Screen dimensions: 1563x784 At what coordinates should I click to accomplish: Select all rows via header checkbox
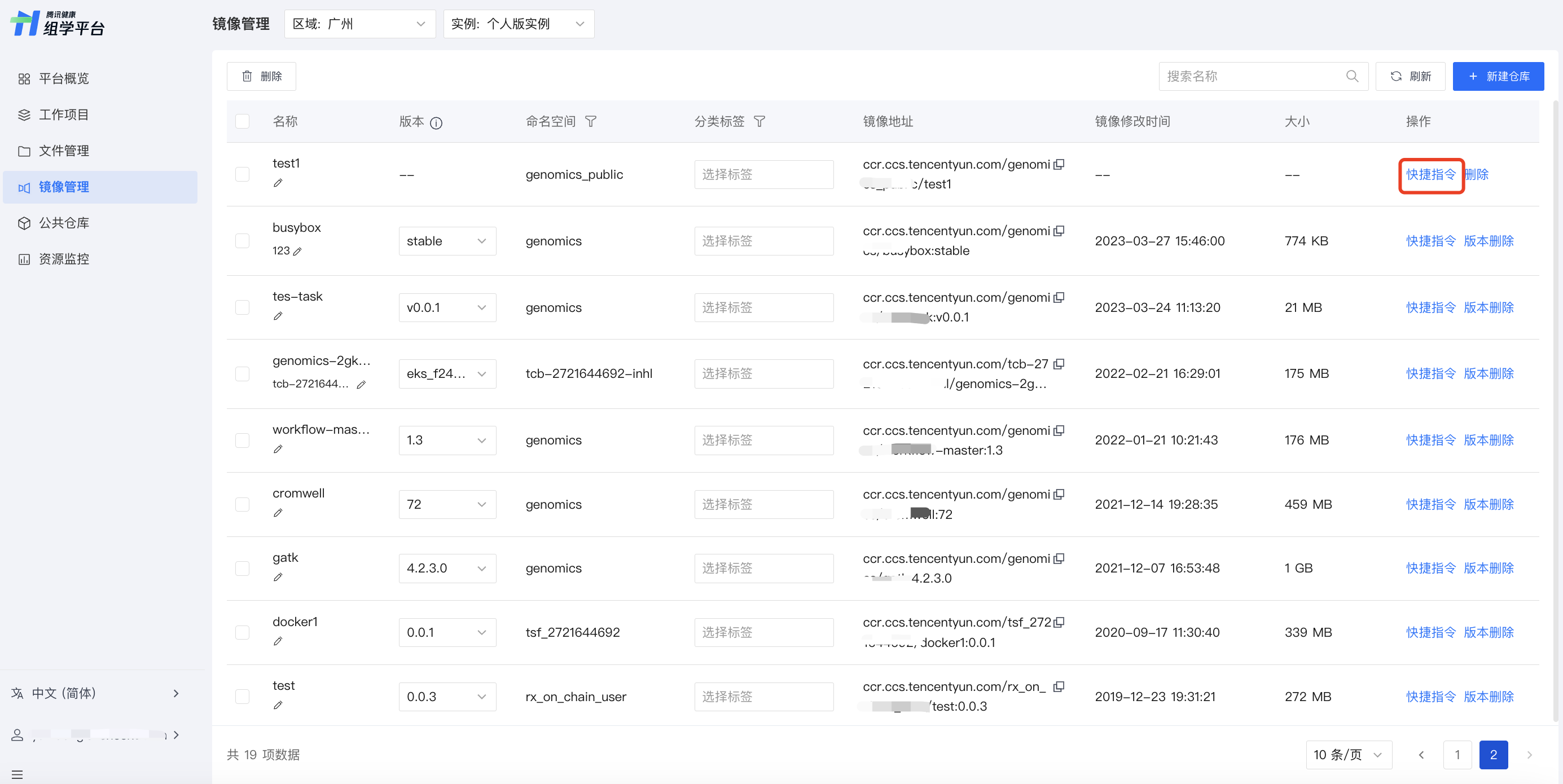pos(242,121)
